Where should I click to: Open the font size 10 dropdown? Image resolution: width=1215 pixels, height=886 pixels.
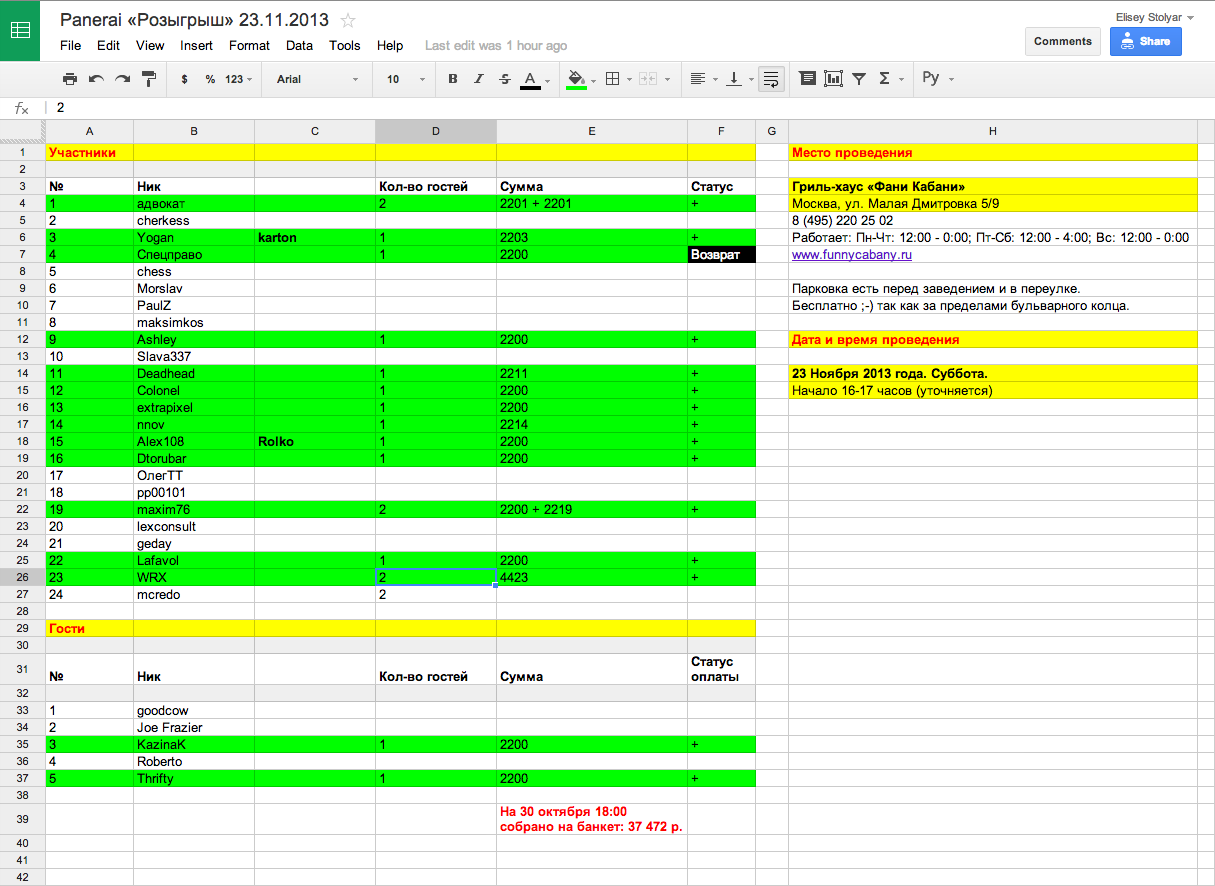pos(406,79)
